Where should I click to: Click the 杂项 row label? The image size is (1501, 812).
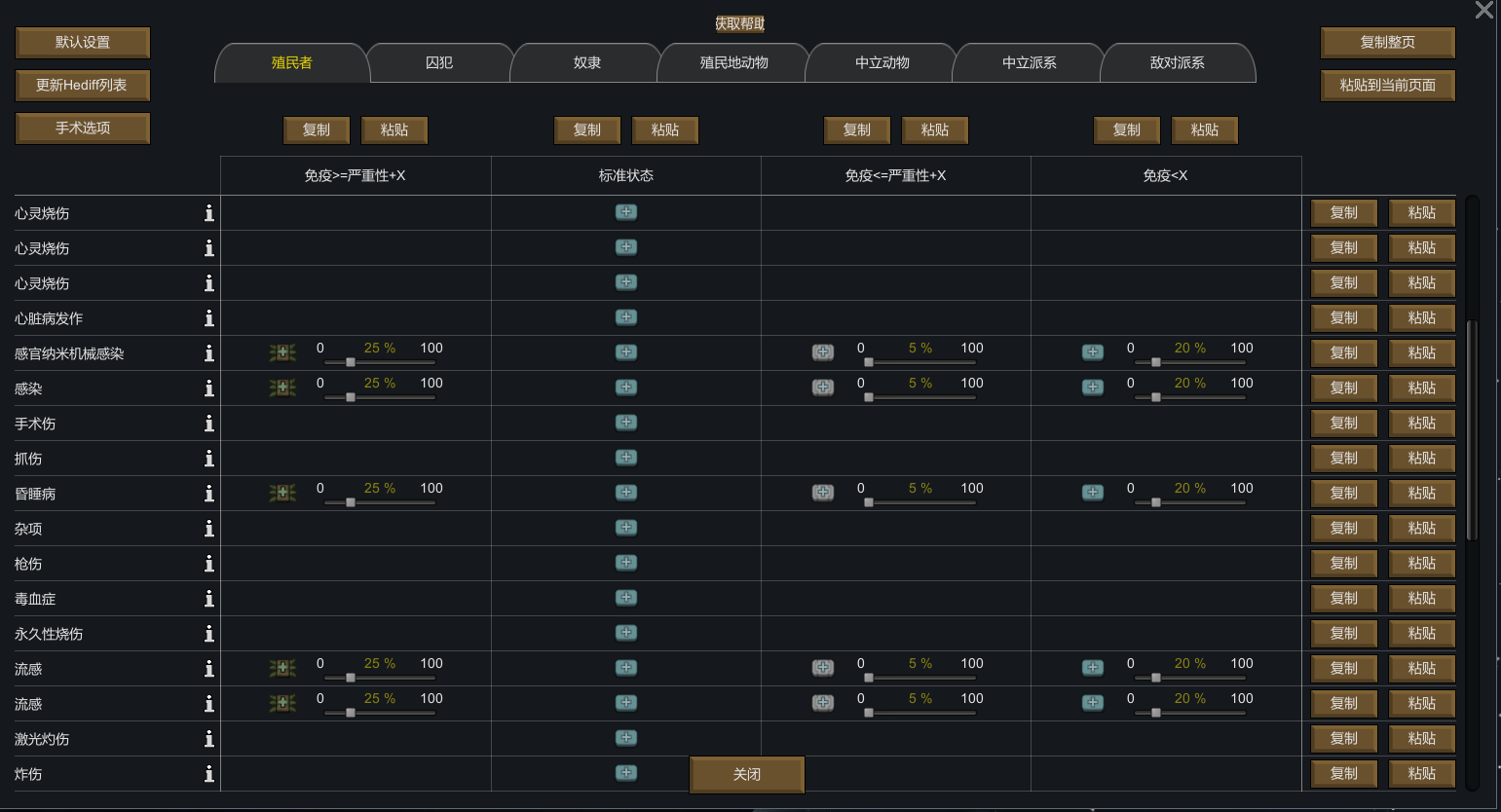coord(28,529)
